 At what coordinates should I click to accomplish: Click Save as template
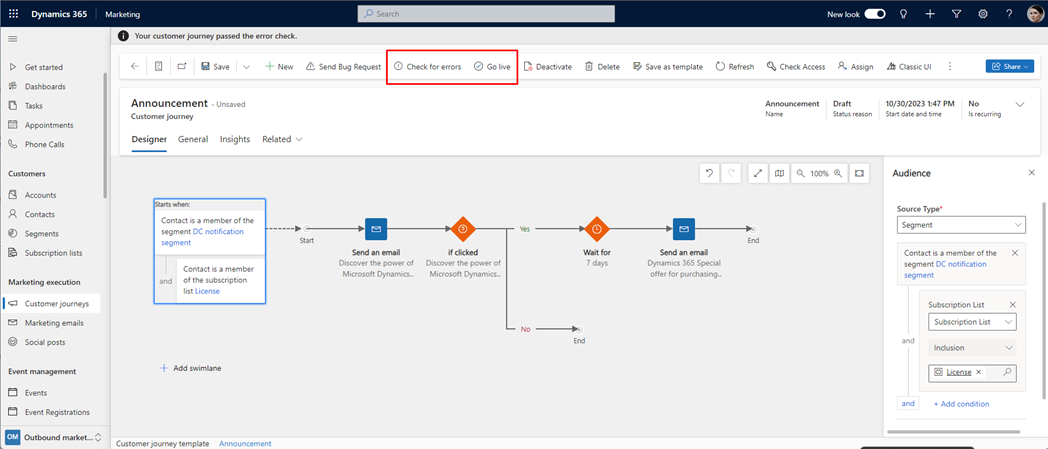pyautogui.click(x=668, y=66)
